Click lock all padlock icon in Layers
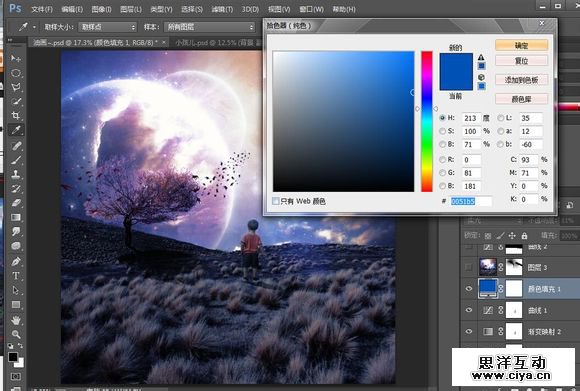The width and height of the screenshot is (580, 391). pos(524,236)
